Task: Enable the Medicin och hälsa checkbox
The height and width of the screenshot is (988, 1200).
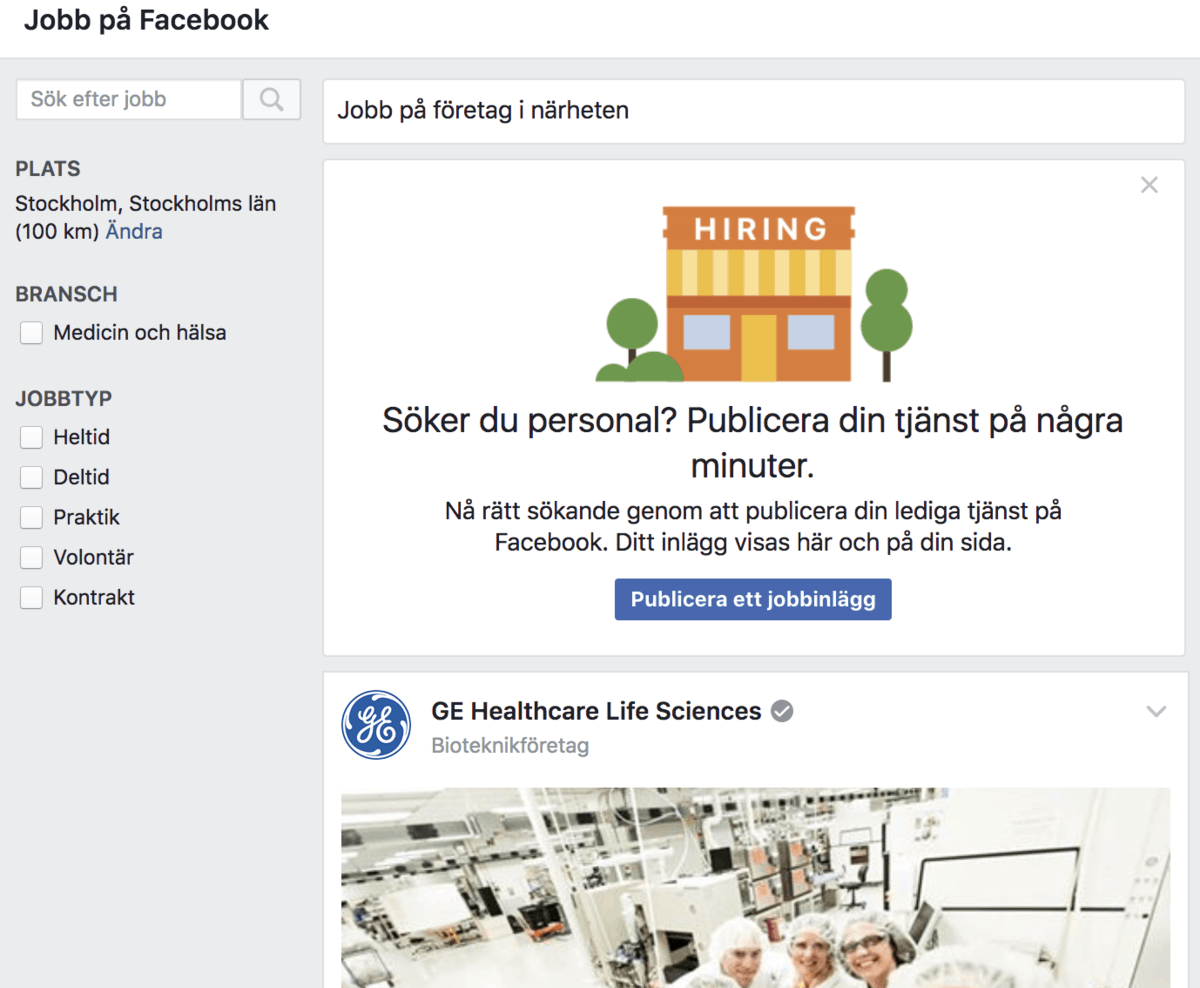Action: pos(32,333)
